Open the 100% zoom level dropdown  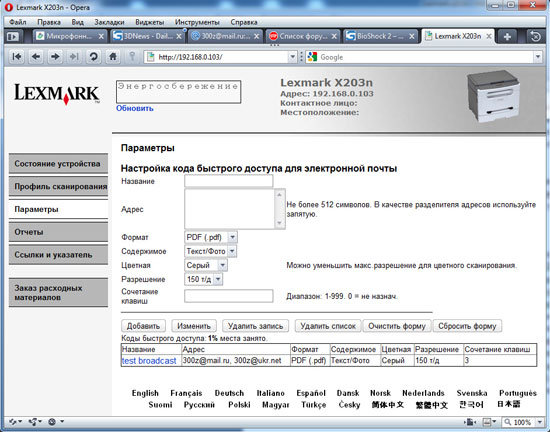540,422
